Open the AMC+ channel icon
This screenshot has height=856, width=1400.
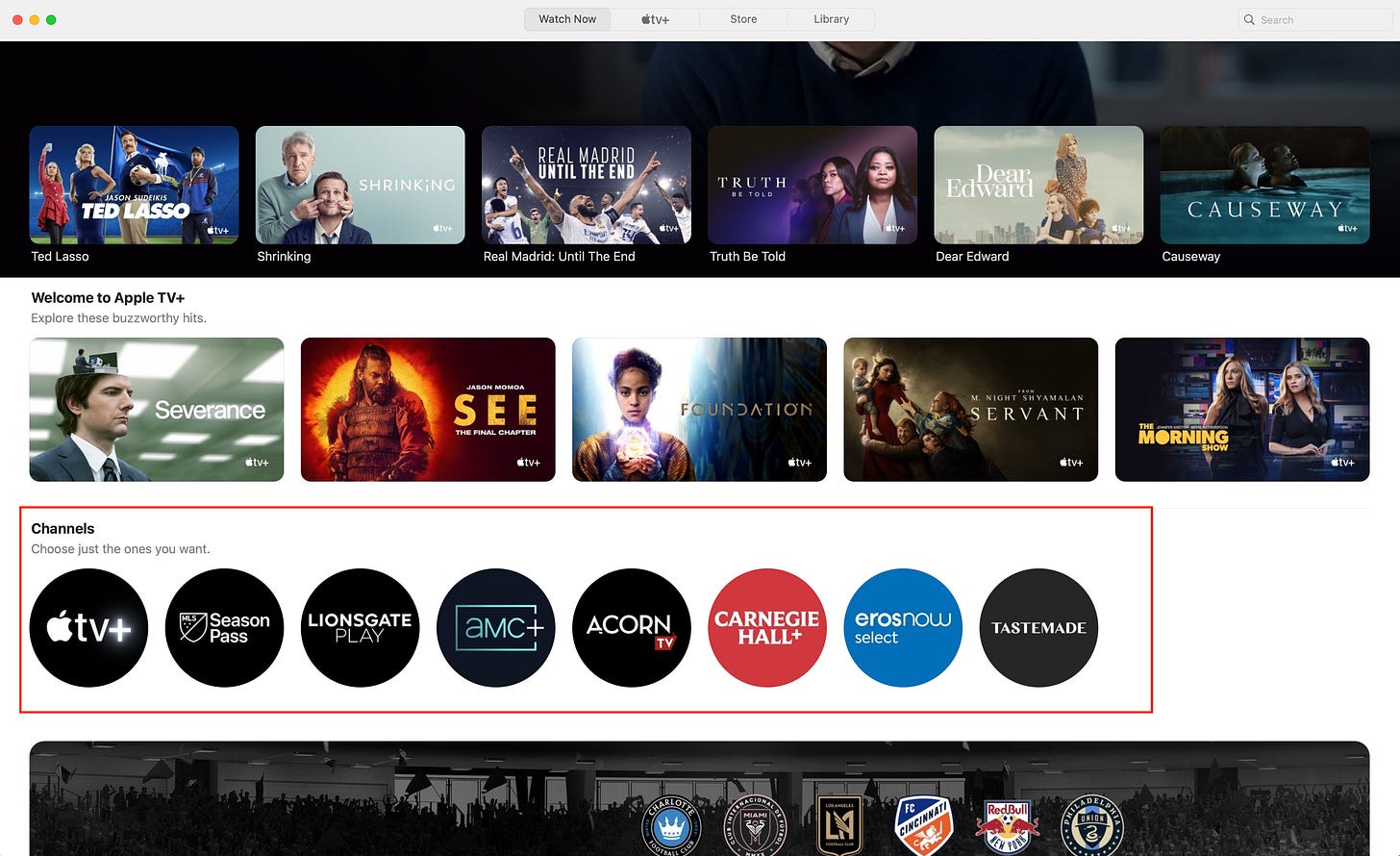[495, 628]
